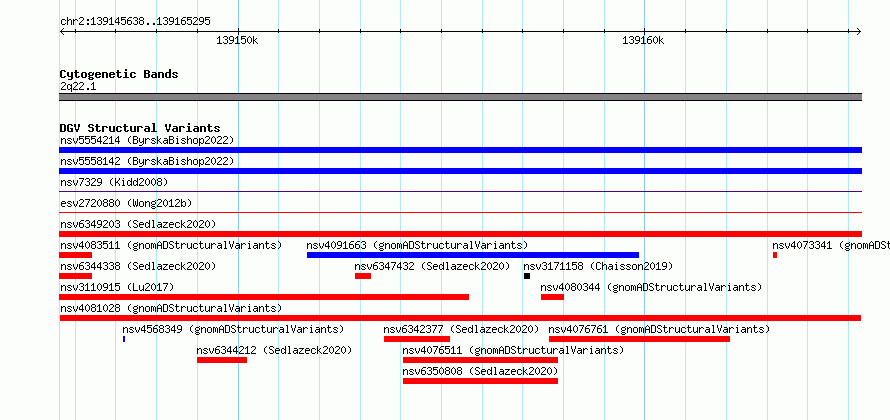Click the nsv3110915 (Lu2017) red bar
The height and width of the screenshot is (420, 890).
coord(264,297)
